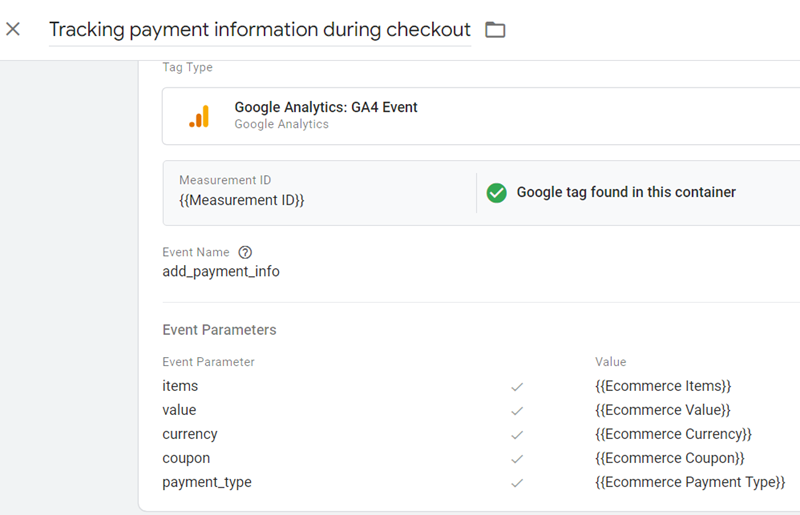800x515 pixels.
Task: Click the {{Ecommerce Currency}} value
Action: [673, 434]
